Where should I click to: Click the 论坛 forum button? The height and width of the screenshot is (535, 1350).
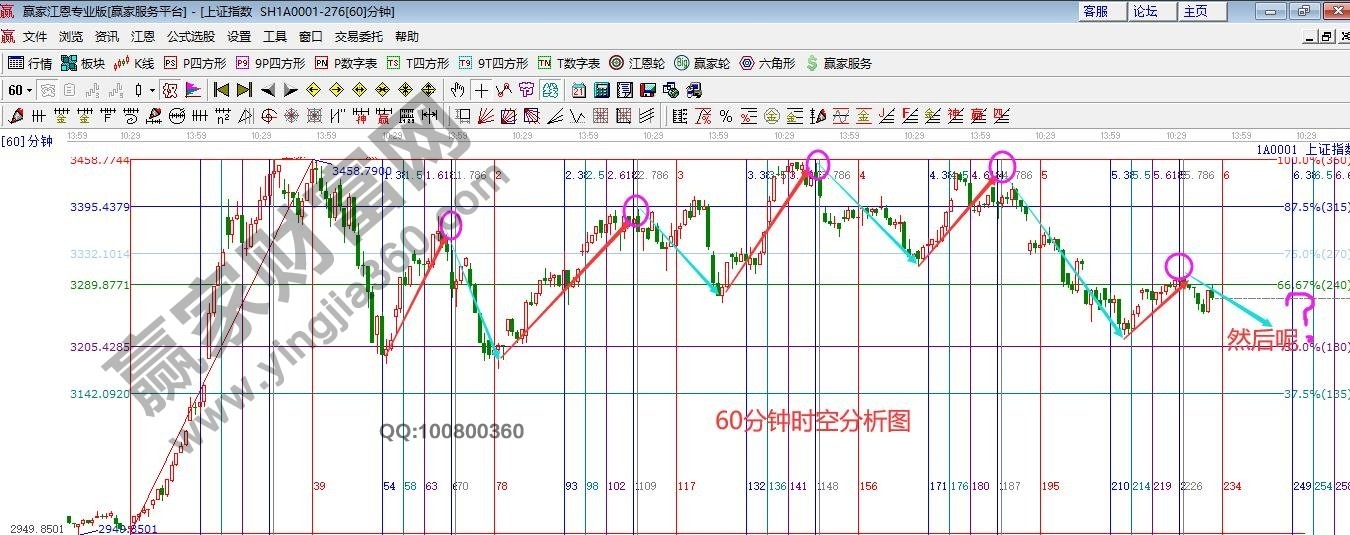coord(1145,11)
